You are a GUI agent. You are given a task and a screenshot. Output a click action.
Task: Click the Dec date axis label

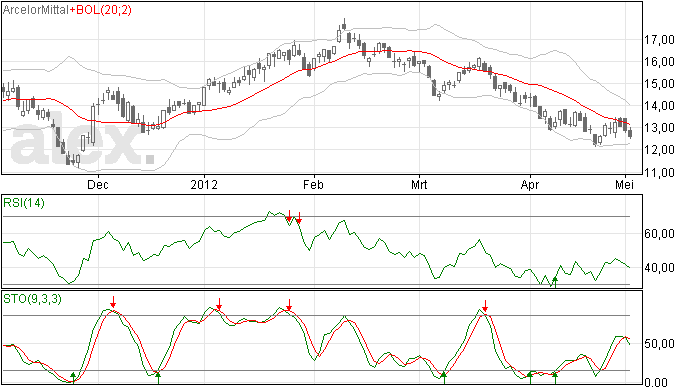point(98,184)
